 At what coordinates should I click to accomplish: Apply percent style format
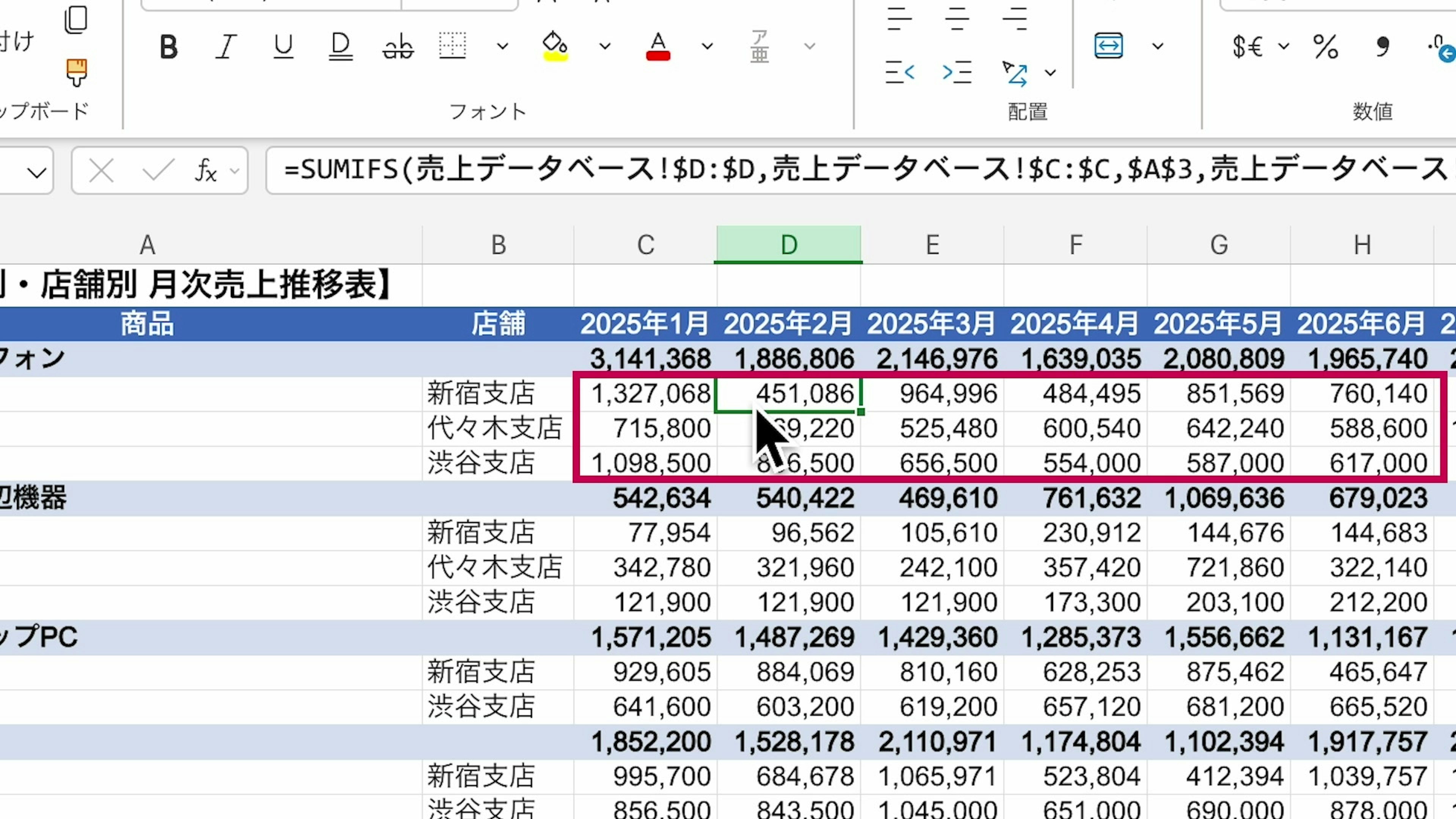pyautogui.click(x=1326, y=46)
